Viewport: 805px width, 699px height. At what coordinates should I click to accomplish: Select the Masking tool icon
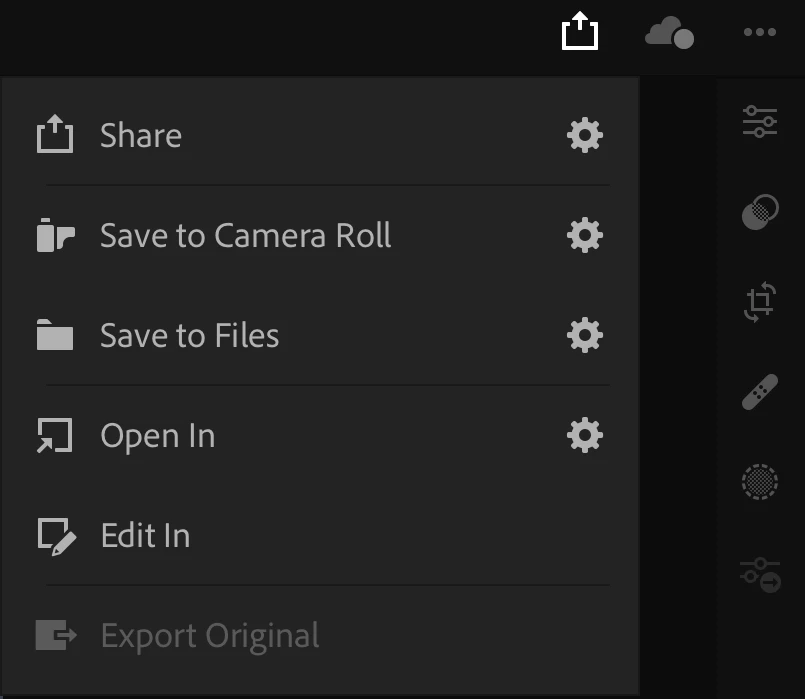pos(760,212)
